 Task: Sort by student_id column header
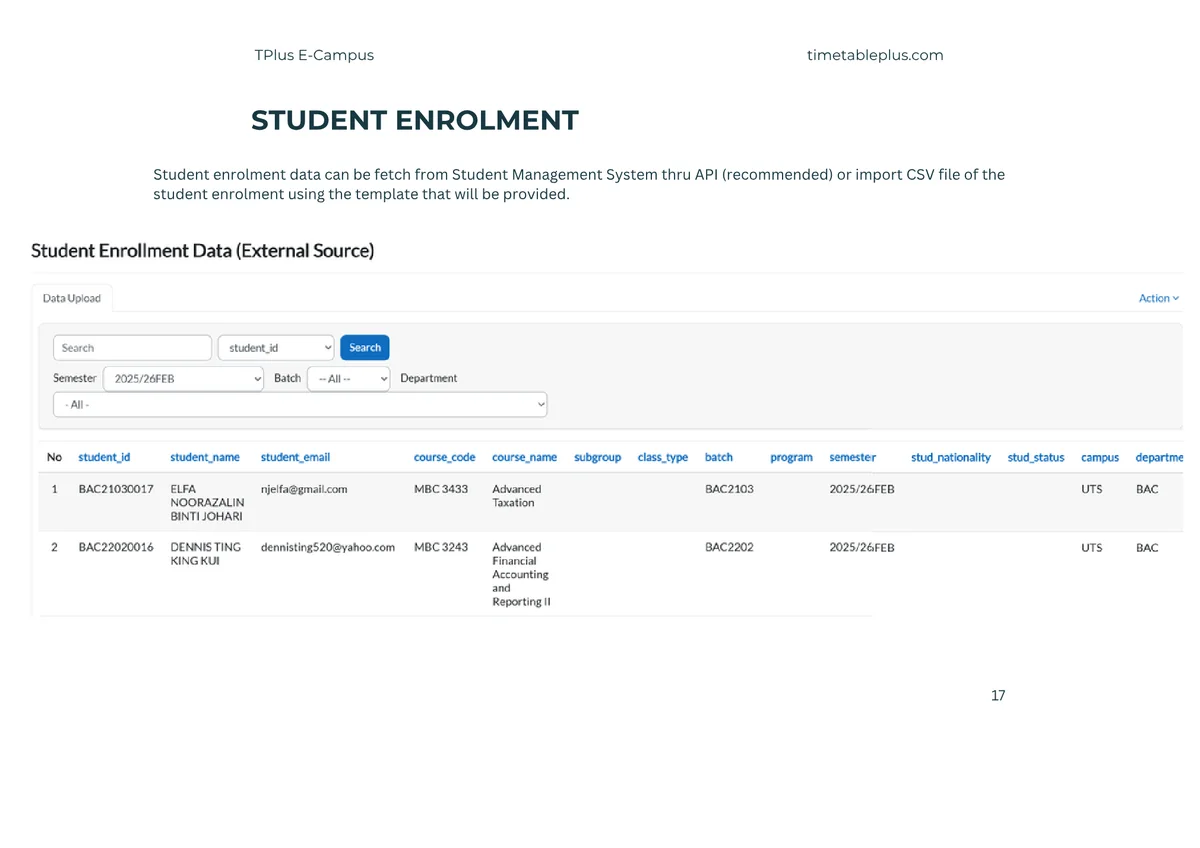click(x=104, y=457)
